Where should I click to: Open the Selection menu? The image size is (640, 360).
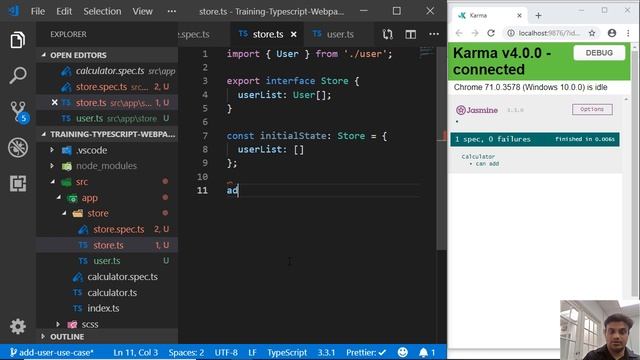102,11
